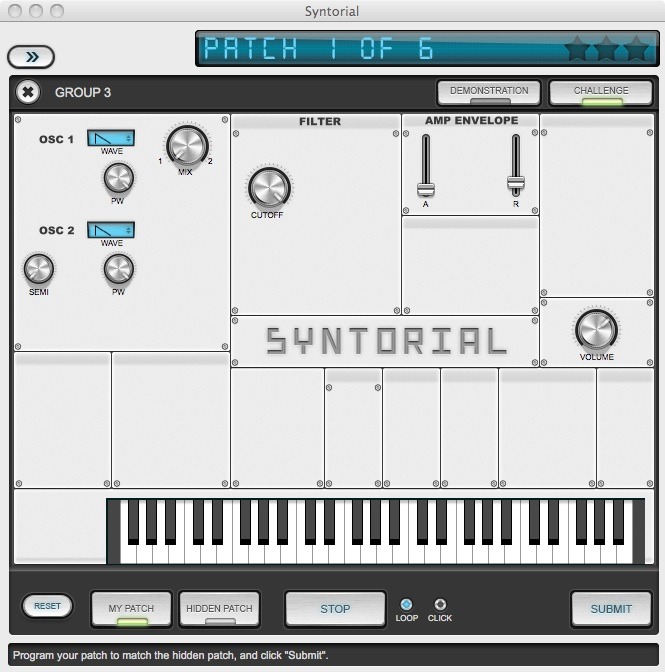
Task: Select My Patch toggle
Action: pos(132,609)
